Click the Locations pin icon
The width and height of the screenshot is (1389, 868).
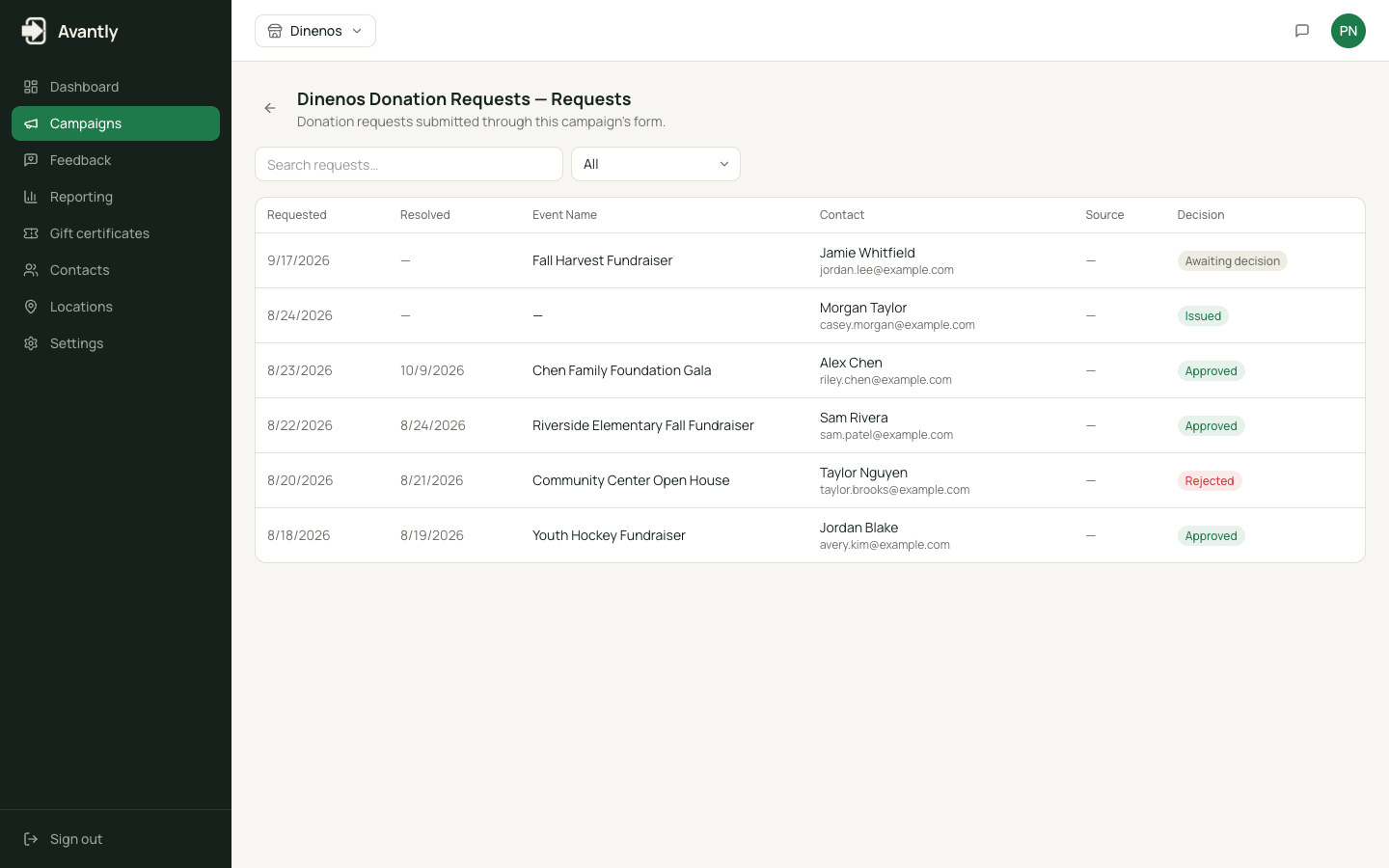[x=31, y=307]
